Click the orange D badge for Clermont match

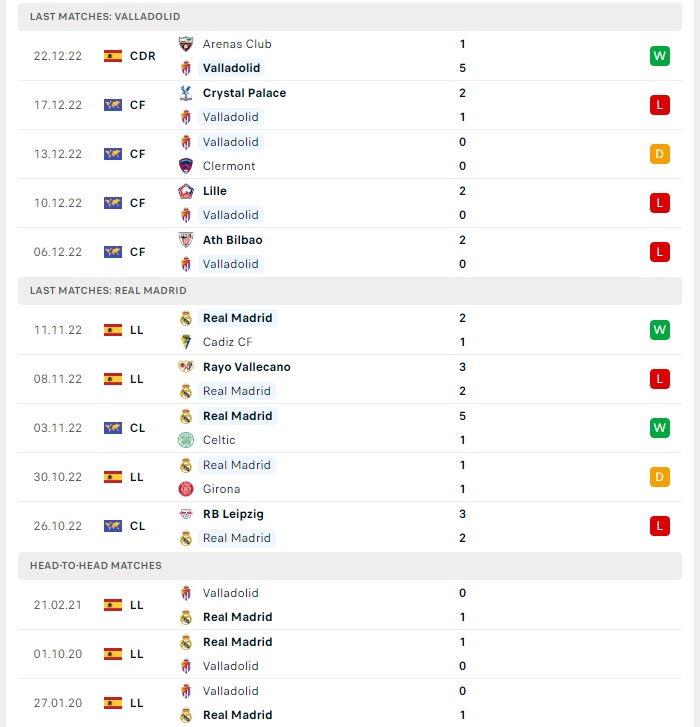[x=660, y=154]
